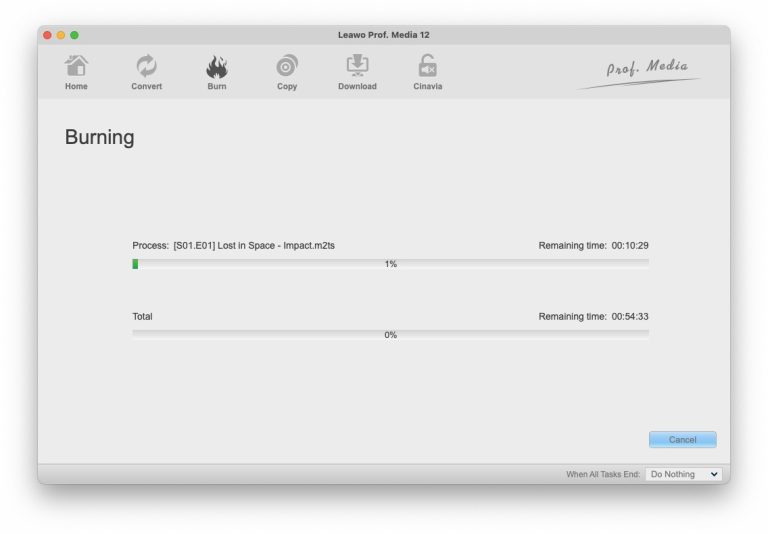
Task: Click the Total progress bar at 0%
Action: click(x=390, y=335)
